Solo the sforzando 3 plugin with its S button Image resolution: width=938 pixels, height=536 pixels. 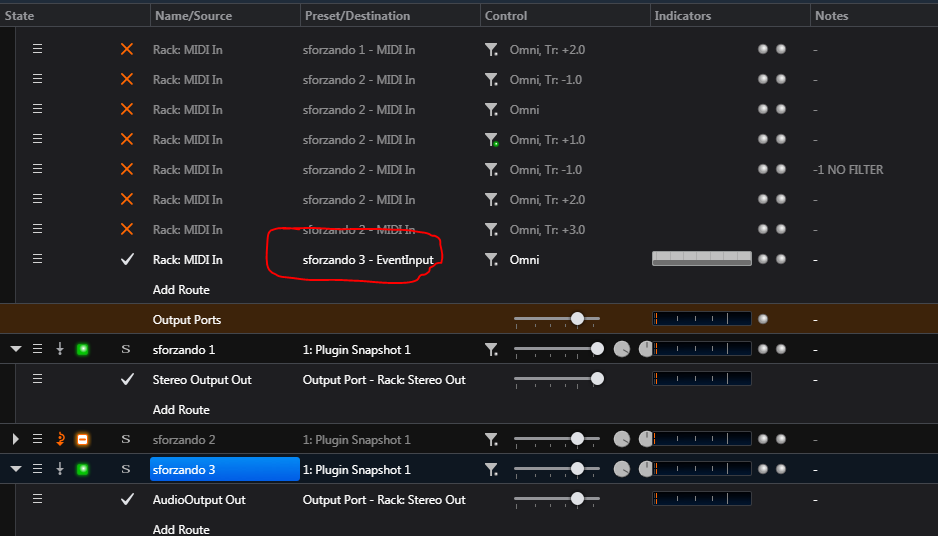click(126, 470)
